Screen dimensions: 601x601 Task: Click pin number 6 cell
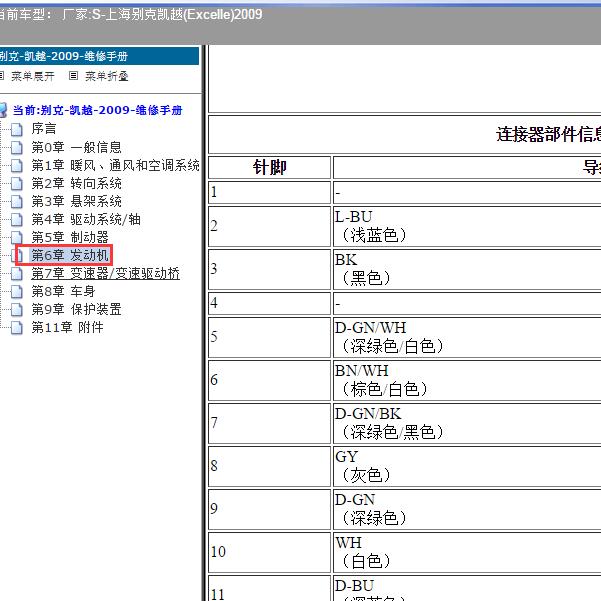[269, 381]
